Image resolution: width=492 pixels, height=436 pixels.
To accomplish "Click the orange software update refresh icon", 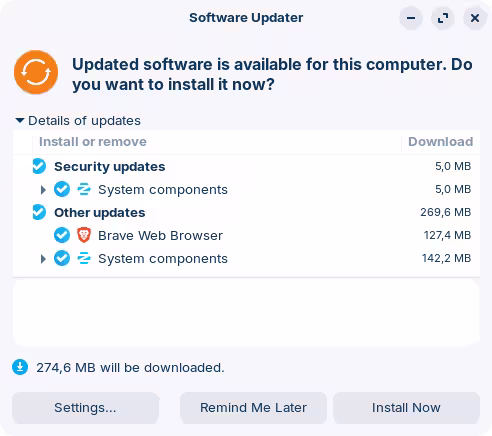I will click(36, 72).
